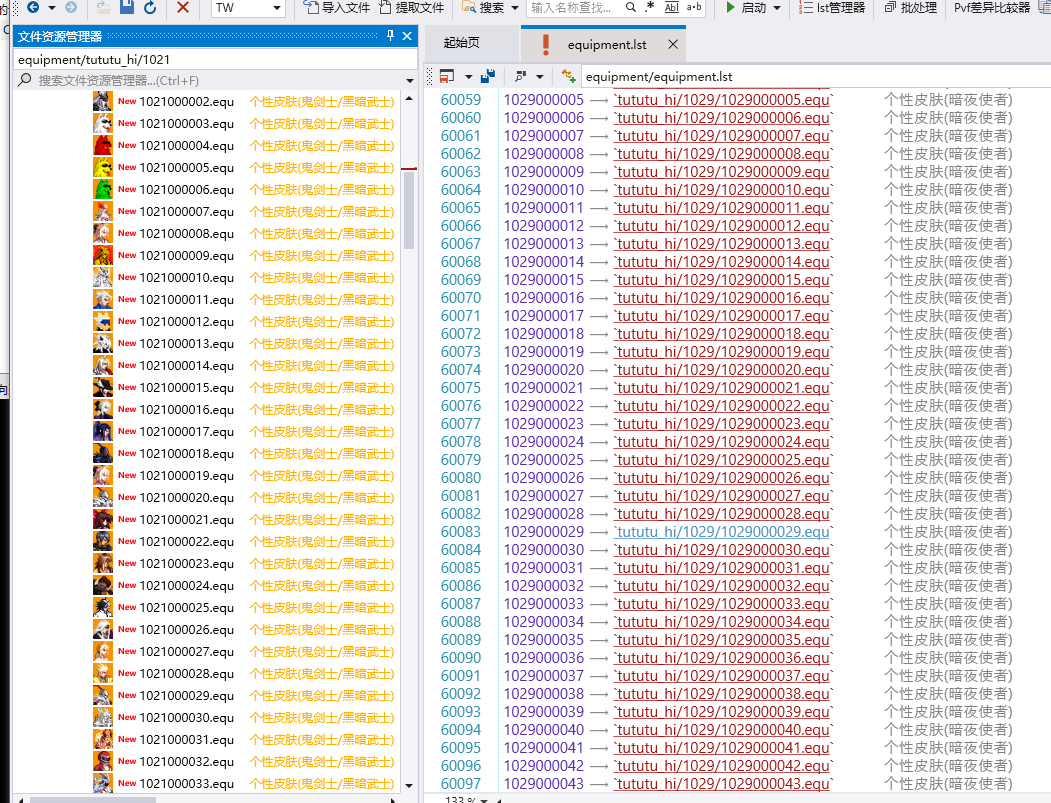1051x803 pixels.
Task: Toggle regex search option (.*)
Action: point(650,8)
